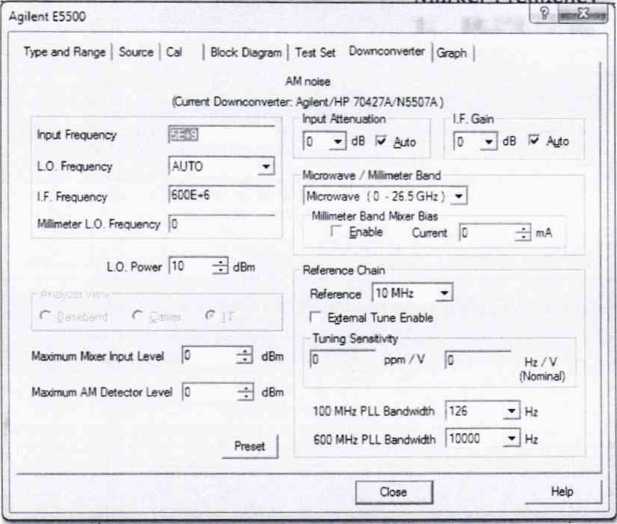
Task: Select the Baseband analyzer view radio
Action: click(45, 316)
